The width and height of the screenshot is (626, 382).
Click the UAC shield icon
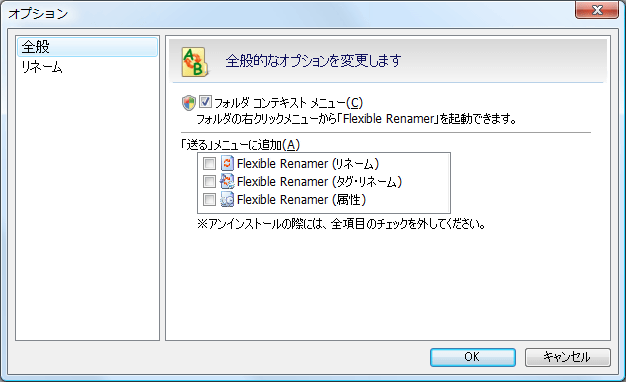[x=189, y=103]
